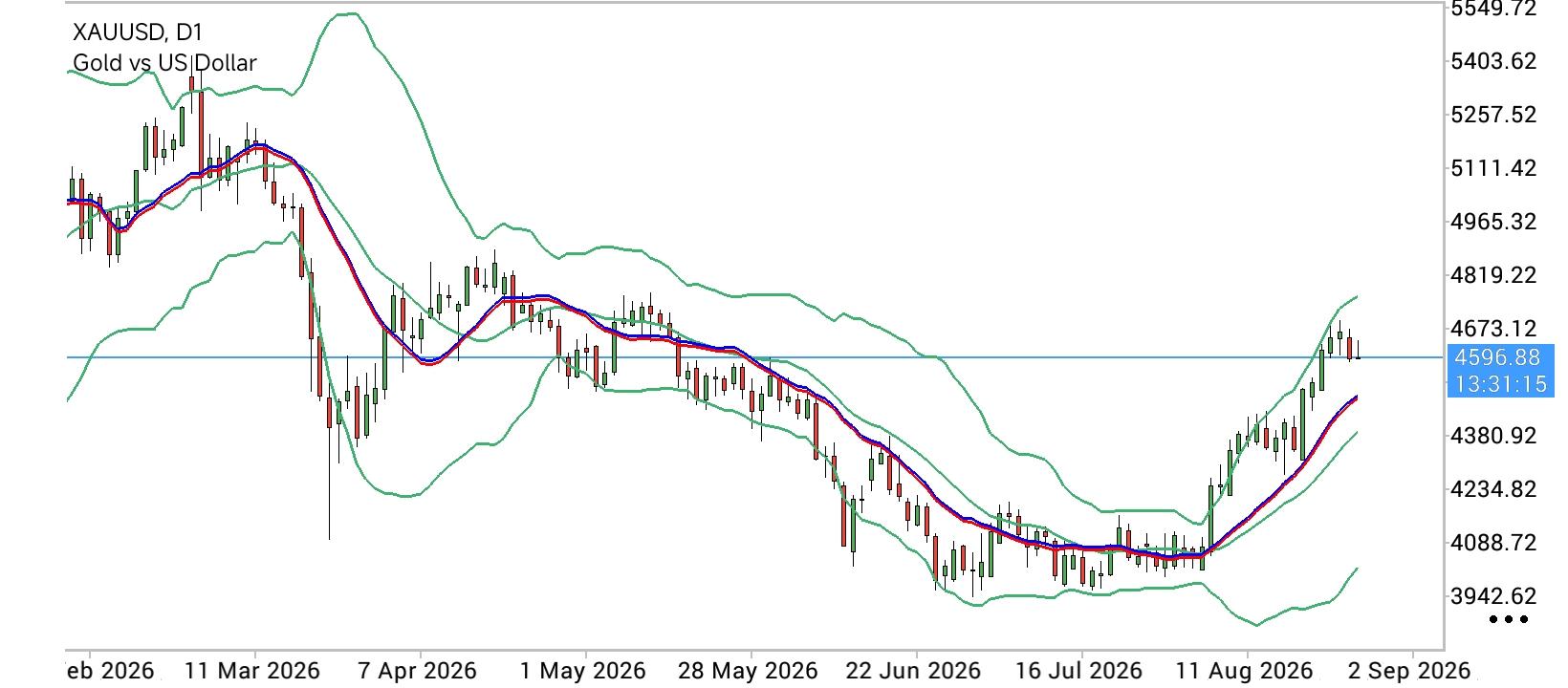Select the 4088.72 price axis label
The image size is (1568, 688).
tap(1493, 543)
